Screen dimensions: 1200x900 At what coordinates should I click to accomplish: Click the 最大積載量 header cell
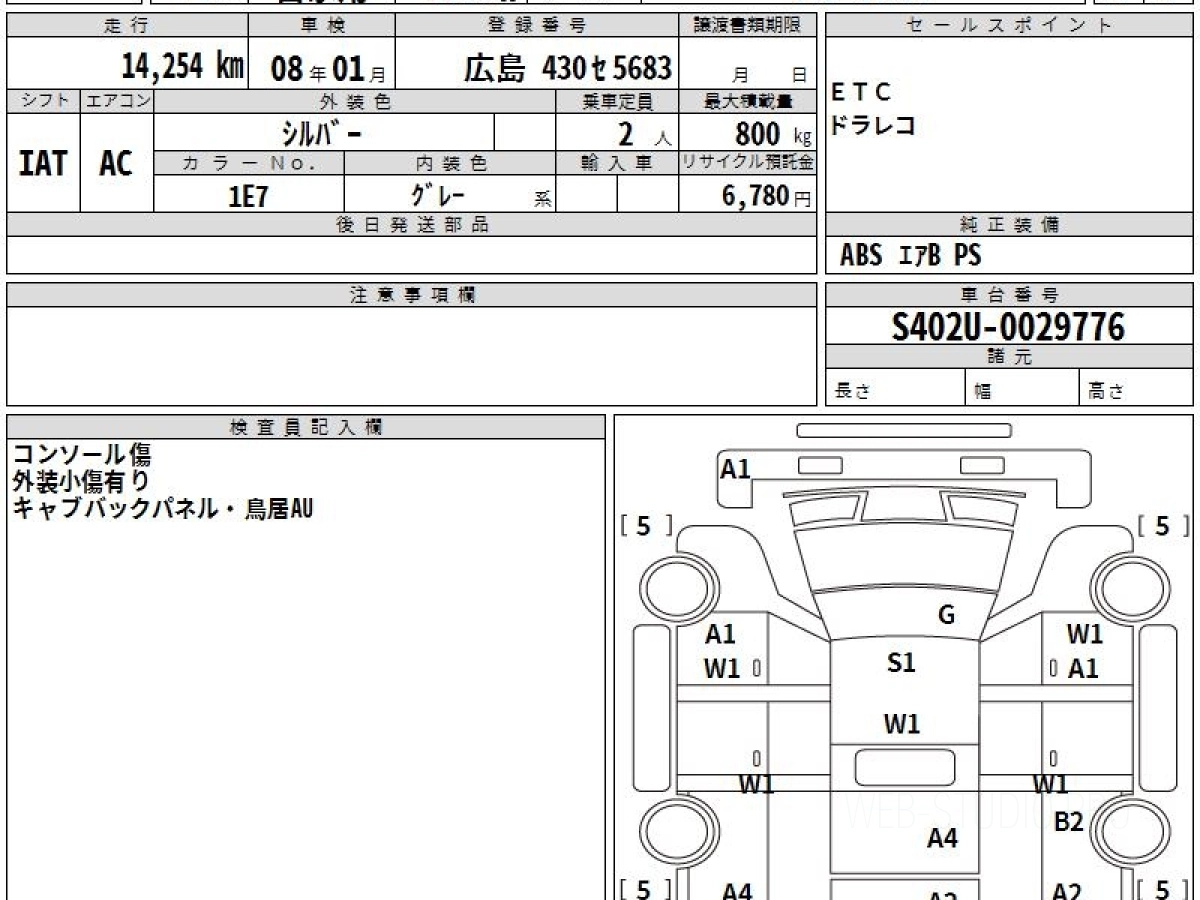(748, 101)
